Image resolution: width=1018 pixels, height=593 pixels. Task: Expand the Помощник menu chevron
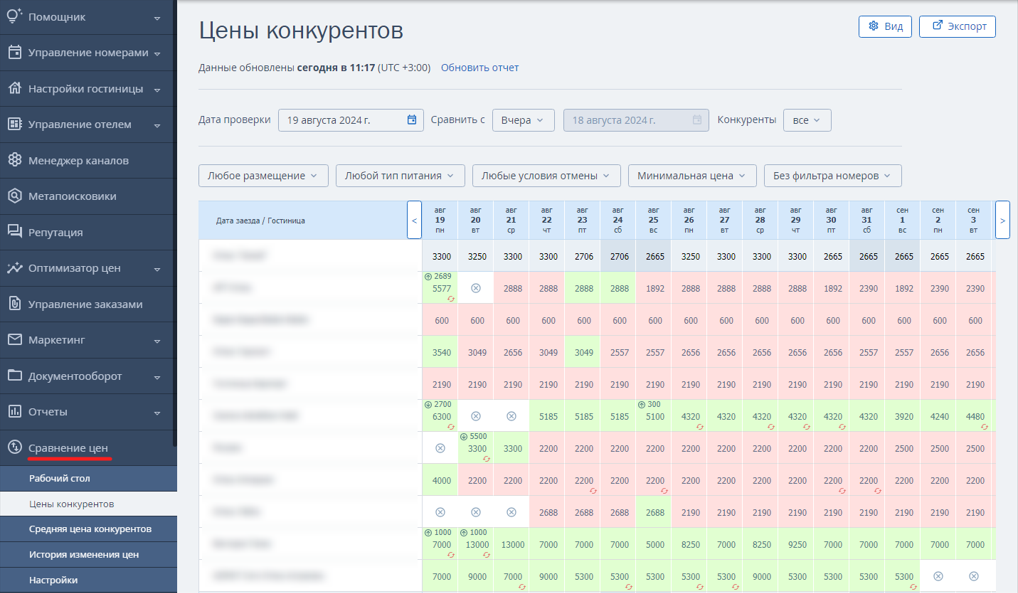[x=157, y=18]
